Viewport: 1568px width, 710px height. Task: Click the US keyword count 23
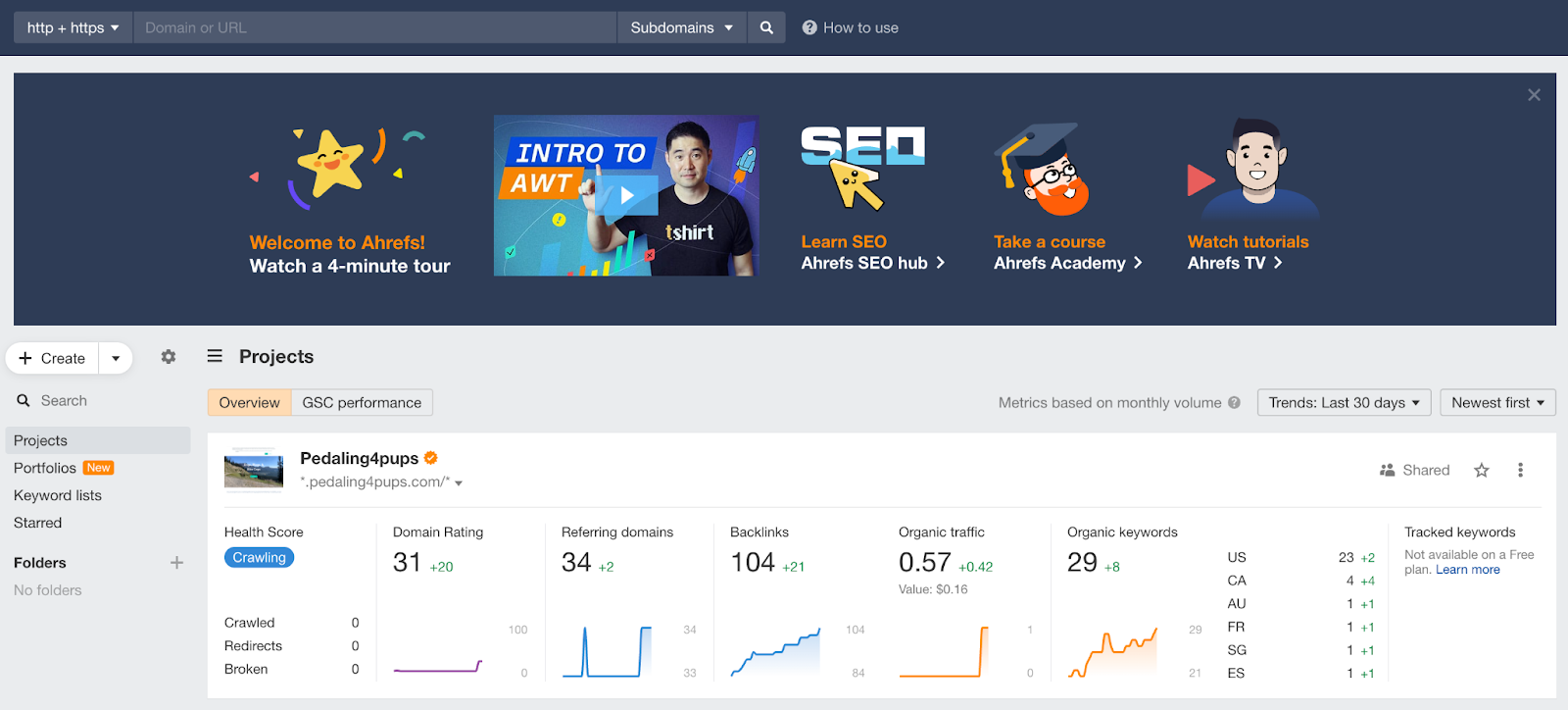pos(1346,557)
